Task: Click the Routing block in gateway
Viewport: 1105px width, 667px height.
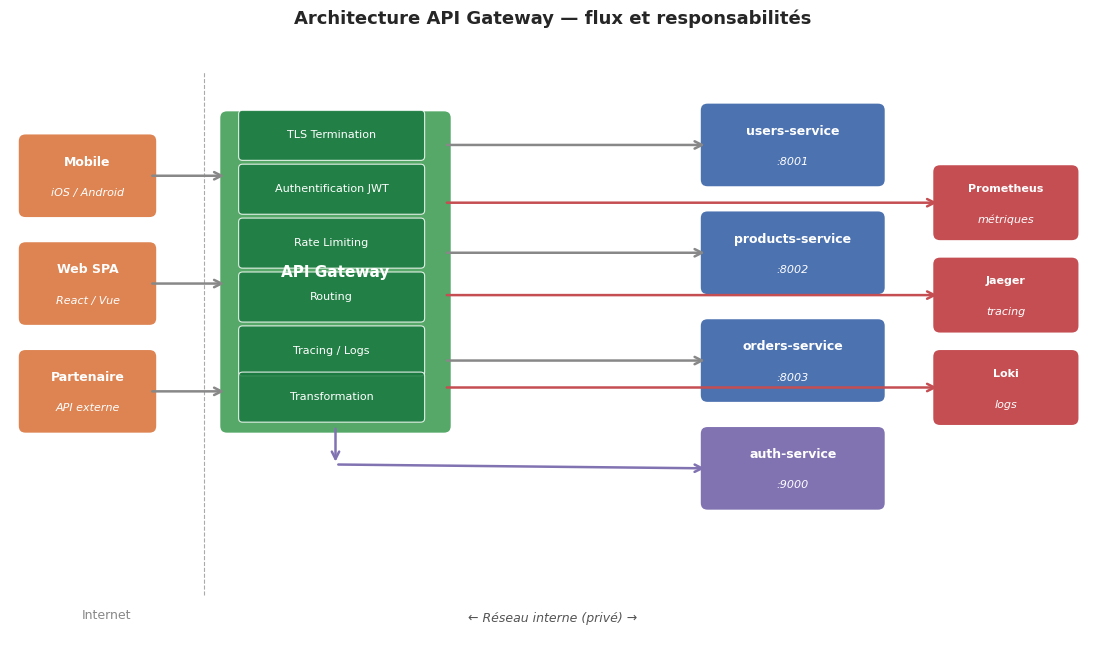Action: [x=331, y=302]
